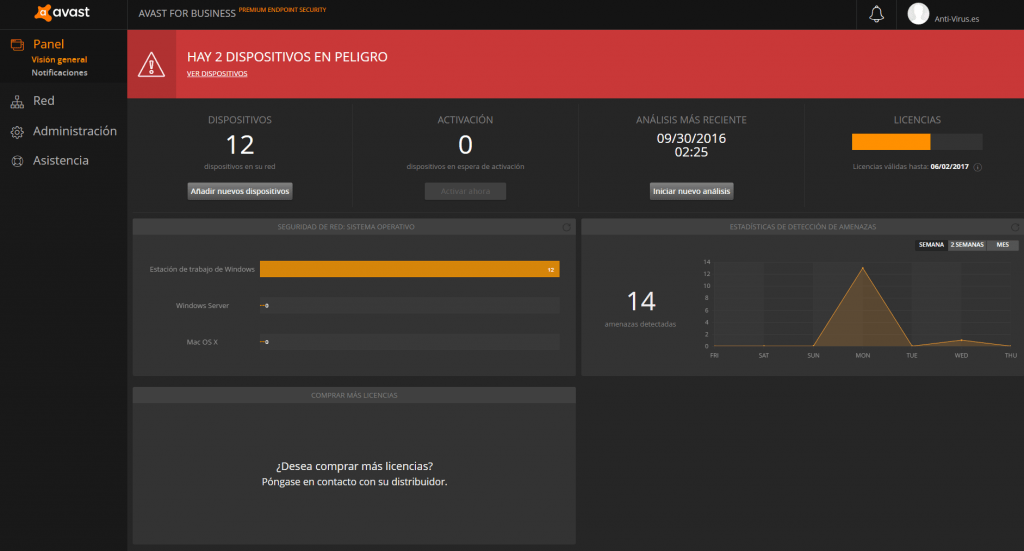1024x551 pixels.
Task: Click the Hay 2 dispositivos en peligro heading
Action: (x=287, y=57)
